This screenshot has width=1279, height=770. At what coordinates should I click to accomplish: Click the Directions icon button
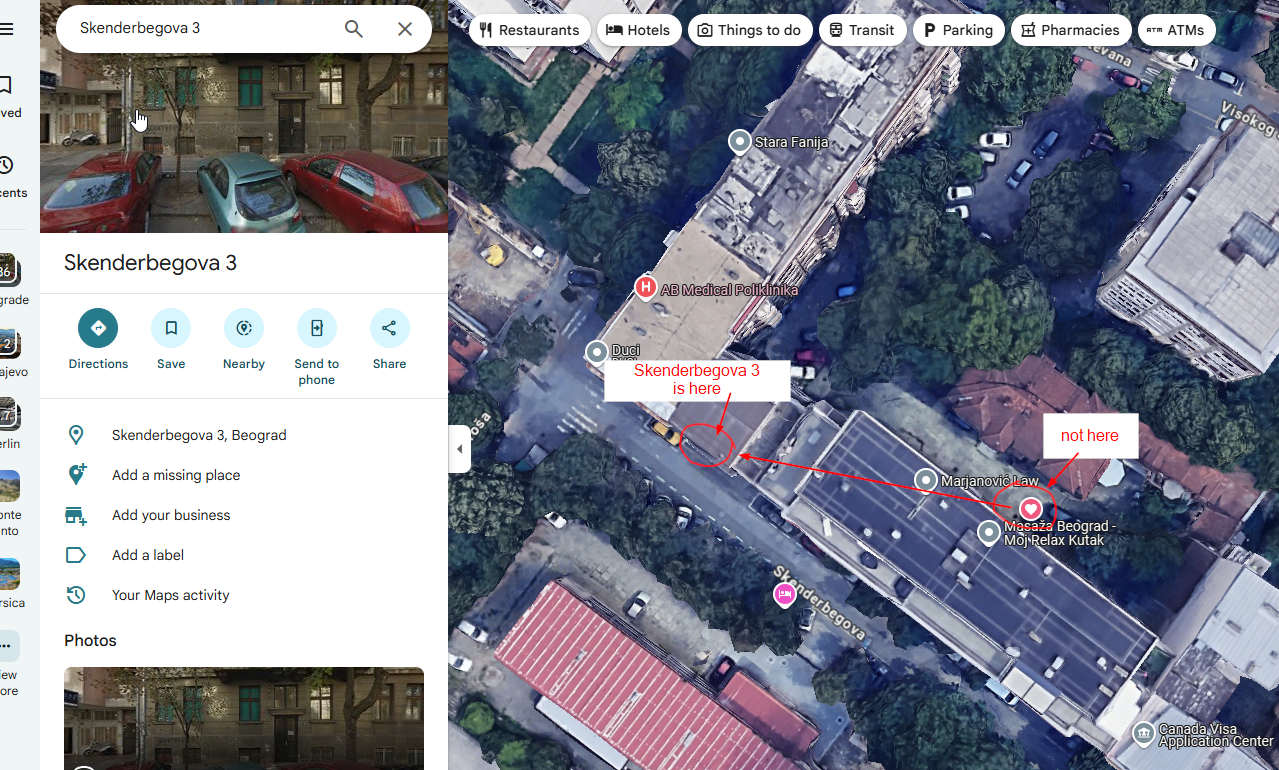[98, 328]
